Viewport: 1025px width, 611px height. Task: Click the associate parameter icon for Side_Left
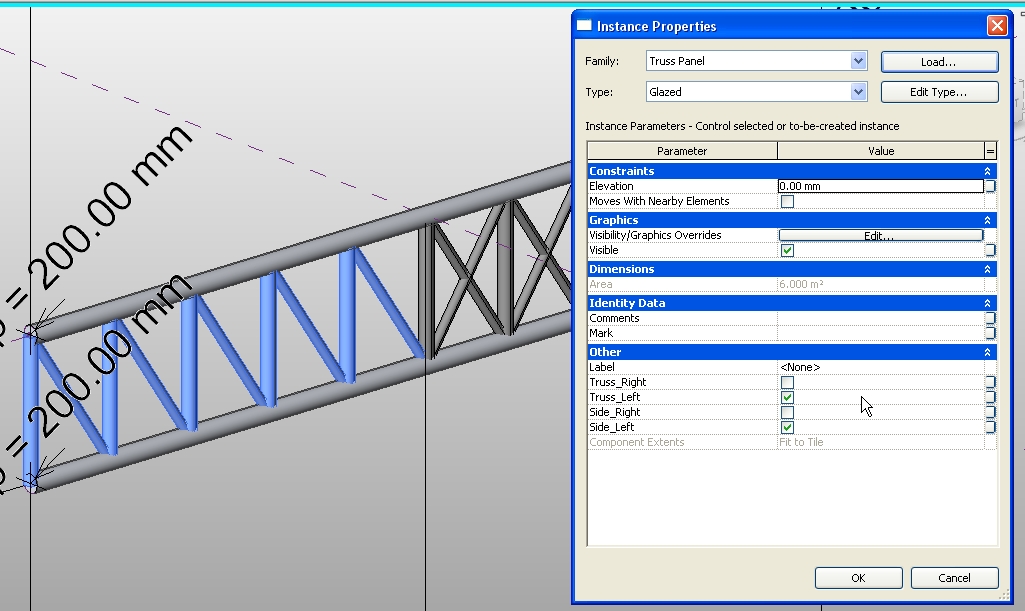point(991,427)
